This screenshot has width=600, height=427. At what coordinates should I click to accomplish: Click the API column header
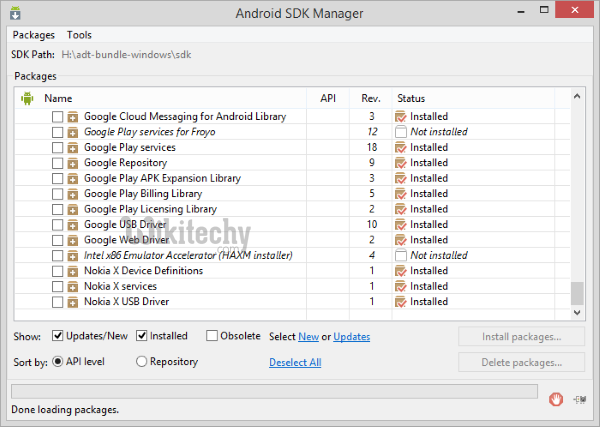coord(328,98)
